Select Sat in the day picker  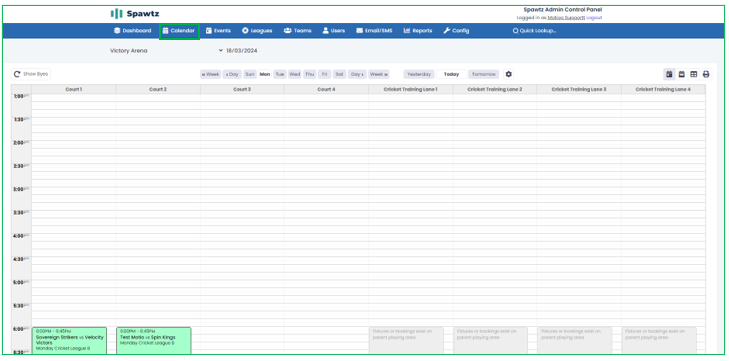(339, 74)
